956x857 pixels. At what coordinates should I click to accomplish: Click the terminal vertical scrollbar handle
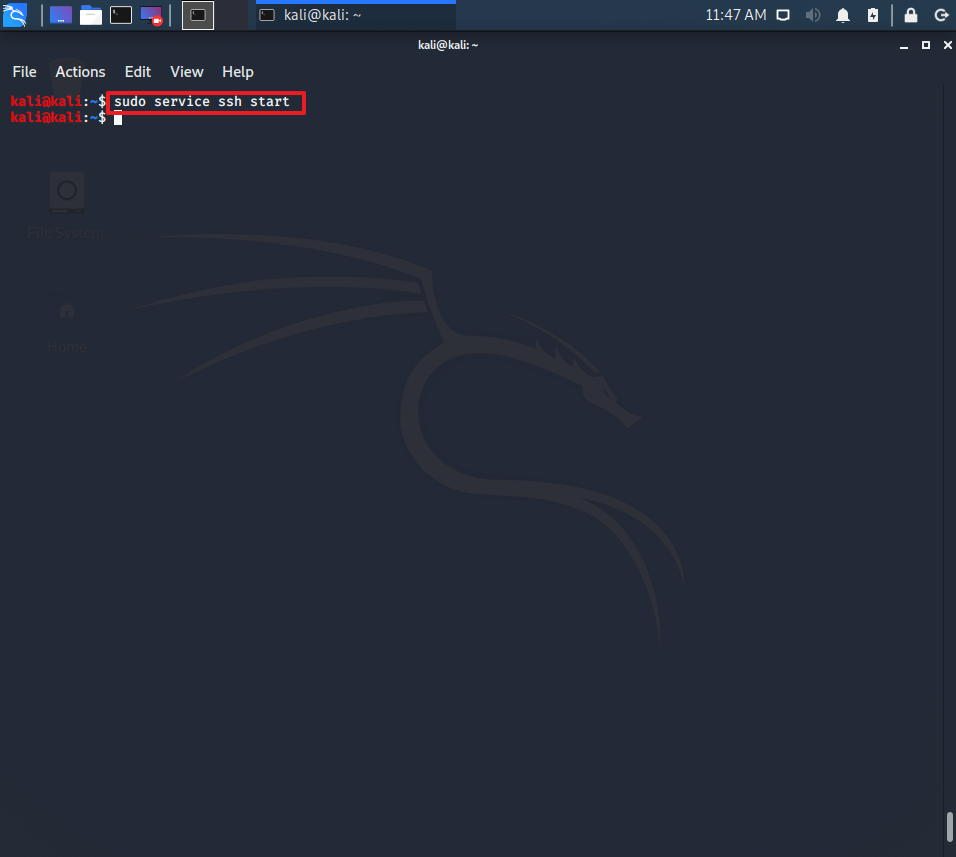coord(949,827)
